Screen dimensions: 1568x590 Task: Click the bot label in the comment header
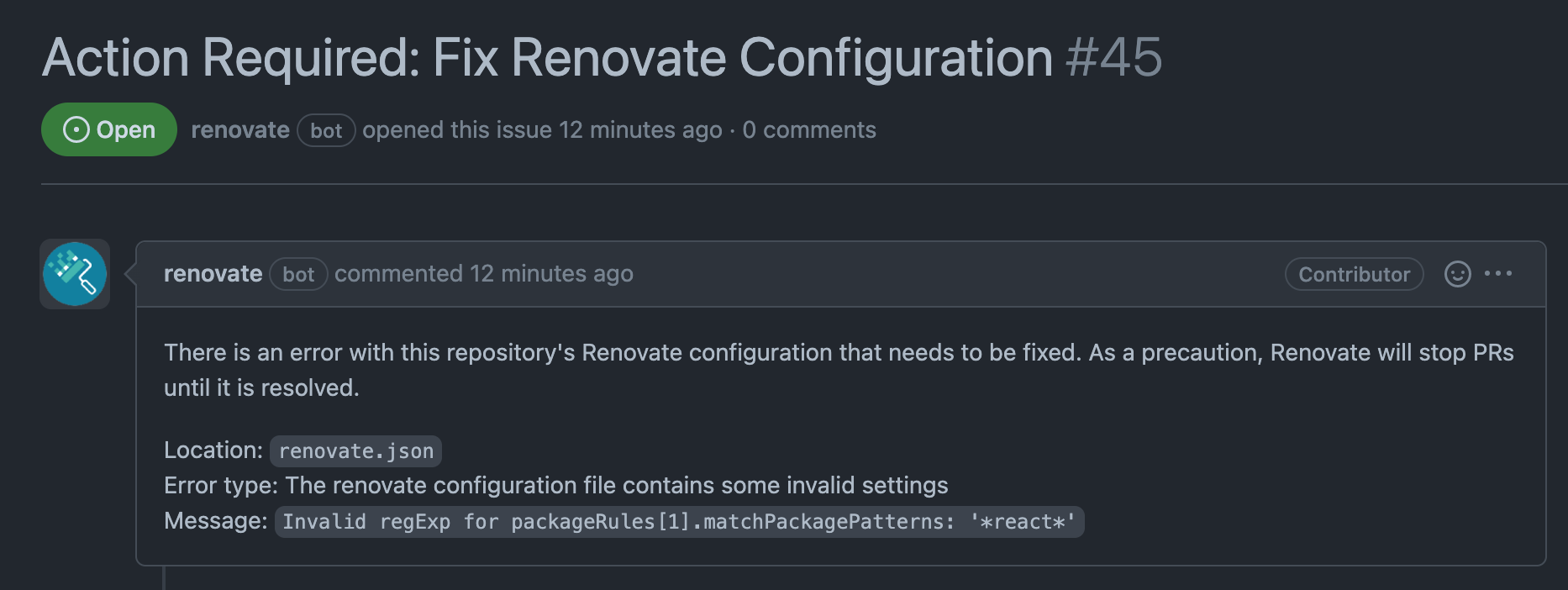tap(298, 274)
